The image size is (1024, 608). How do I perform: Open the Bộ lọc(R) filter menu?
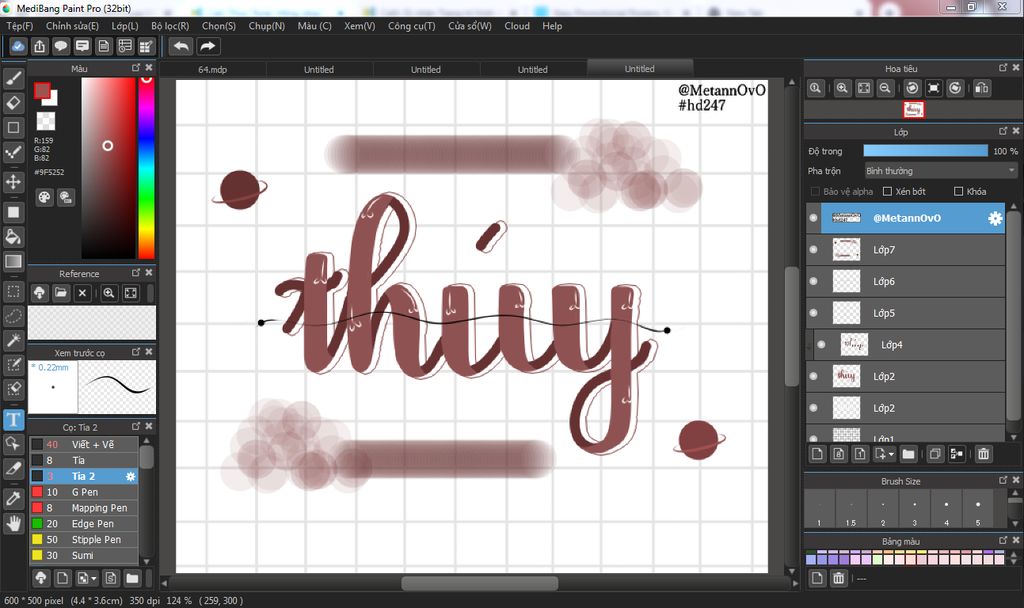170,26
